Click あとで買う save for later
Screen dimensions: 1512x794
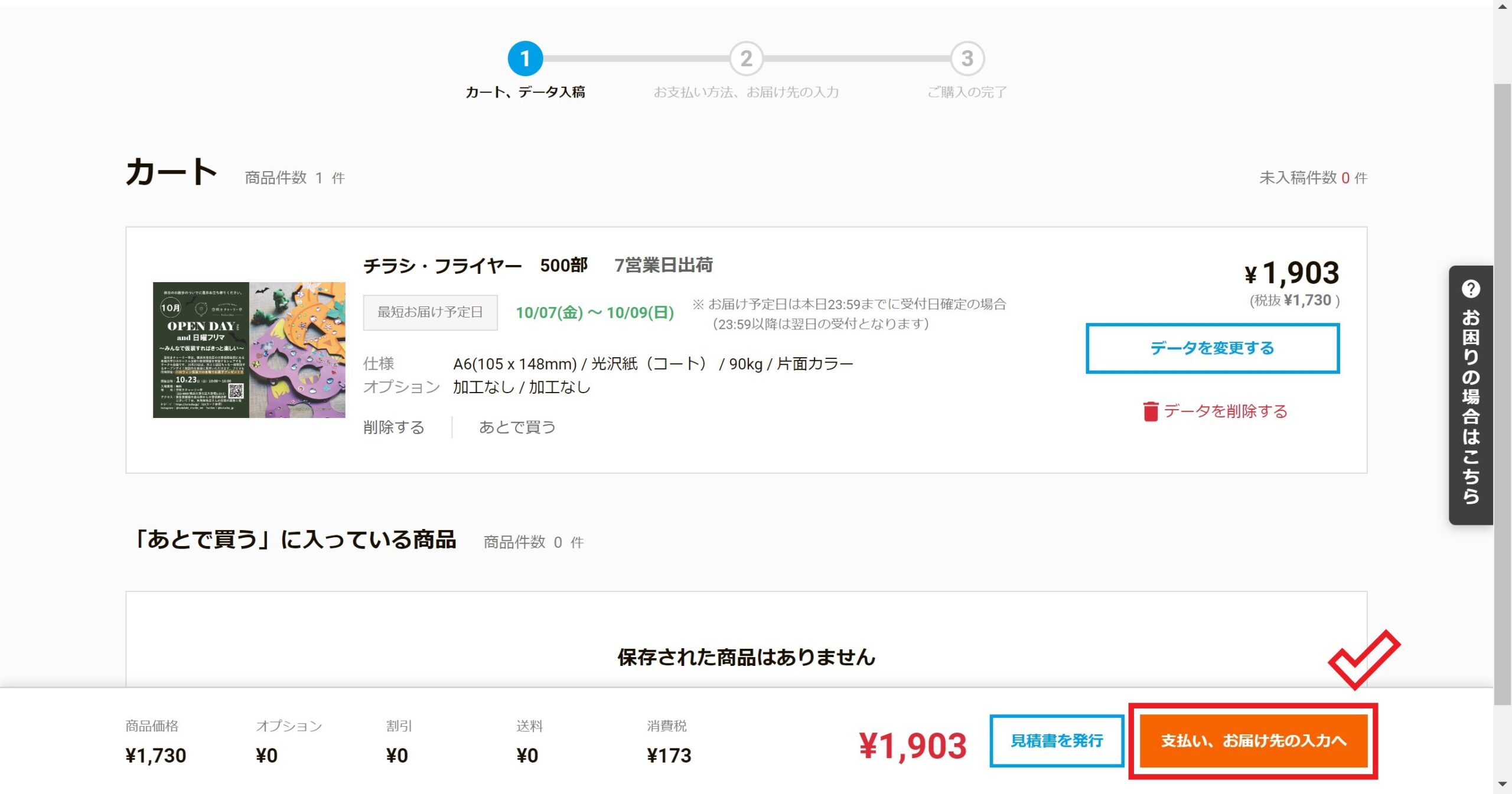coord(517,427)
